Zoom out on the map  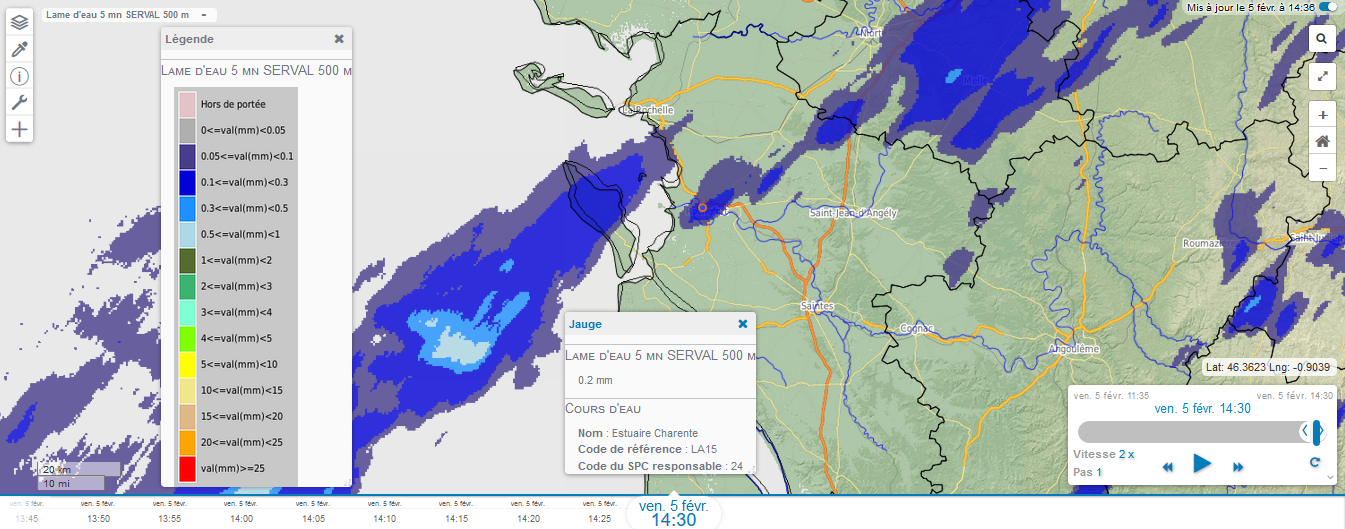pyautogui.click(x=1322, y=168)
